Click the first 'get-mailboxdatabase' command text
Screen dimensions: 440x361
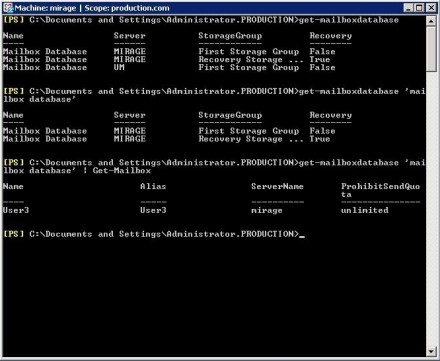click(x=349, y=20)
